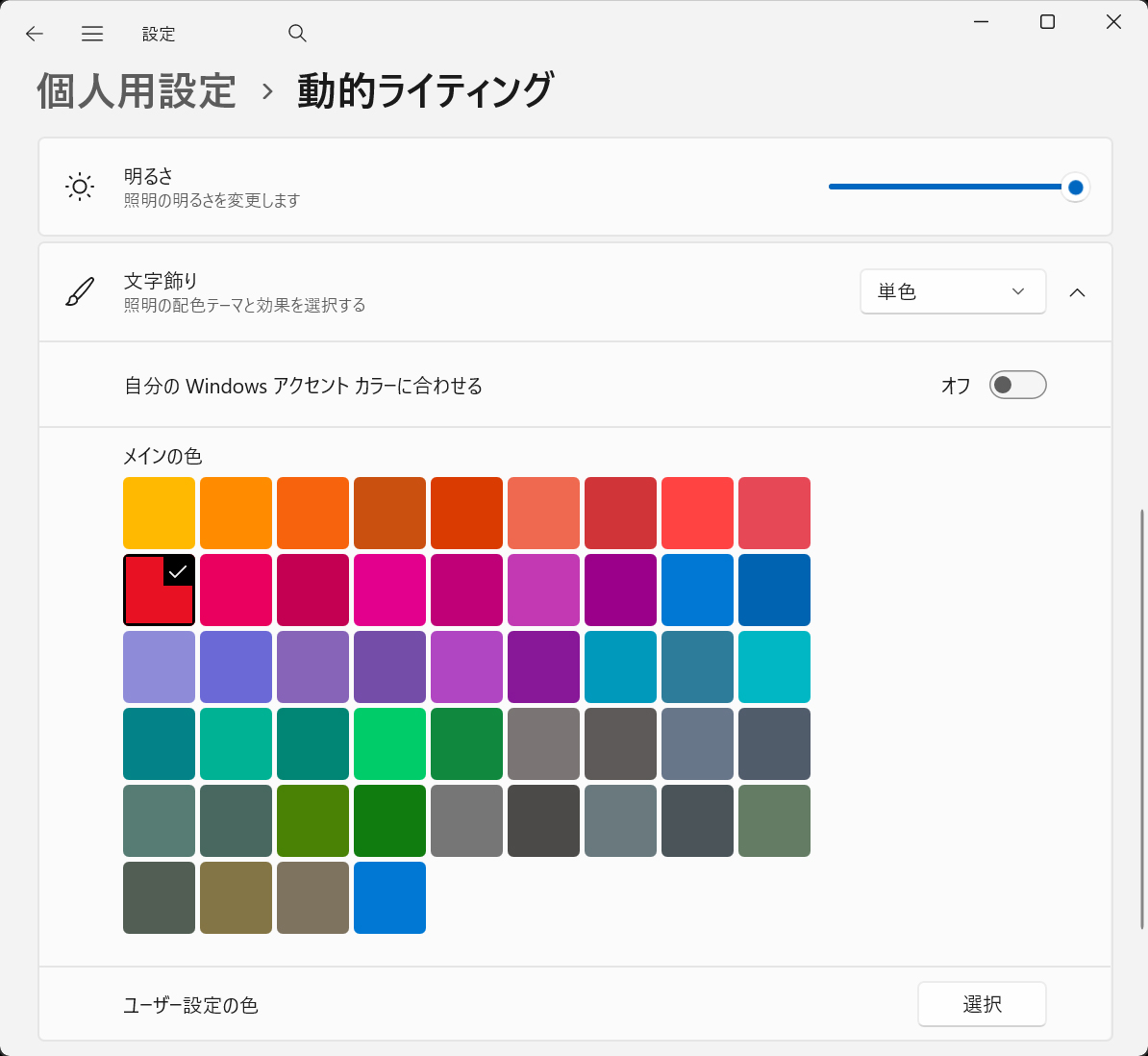The image size is (1148, 1056).
Task: Click the brightness sun icon beside 明るさ
Action: pyautogui.click(x=80, y=187)
